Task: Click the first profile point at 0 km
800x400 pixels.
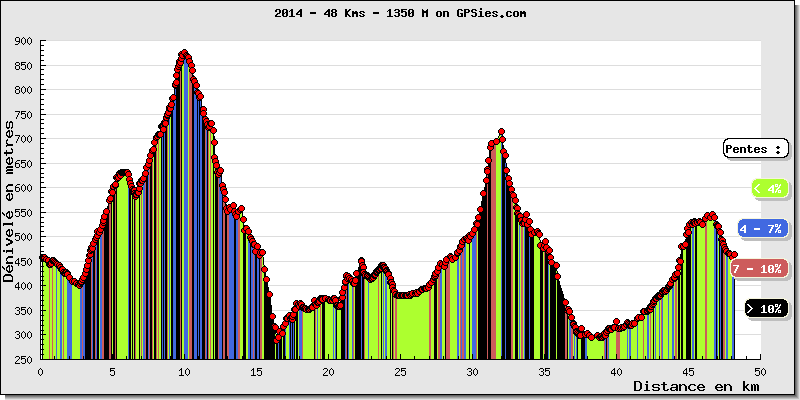Action: [41, 258]
